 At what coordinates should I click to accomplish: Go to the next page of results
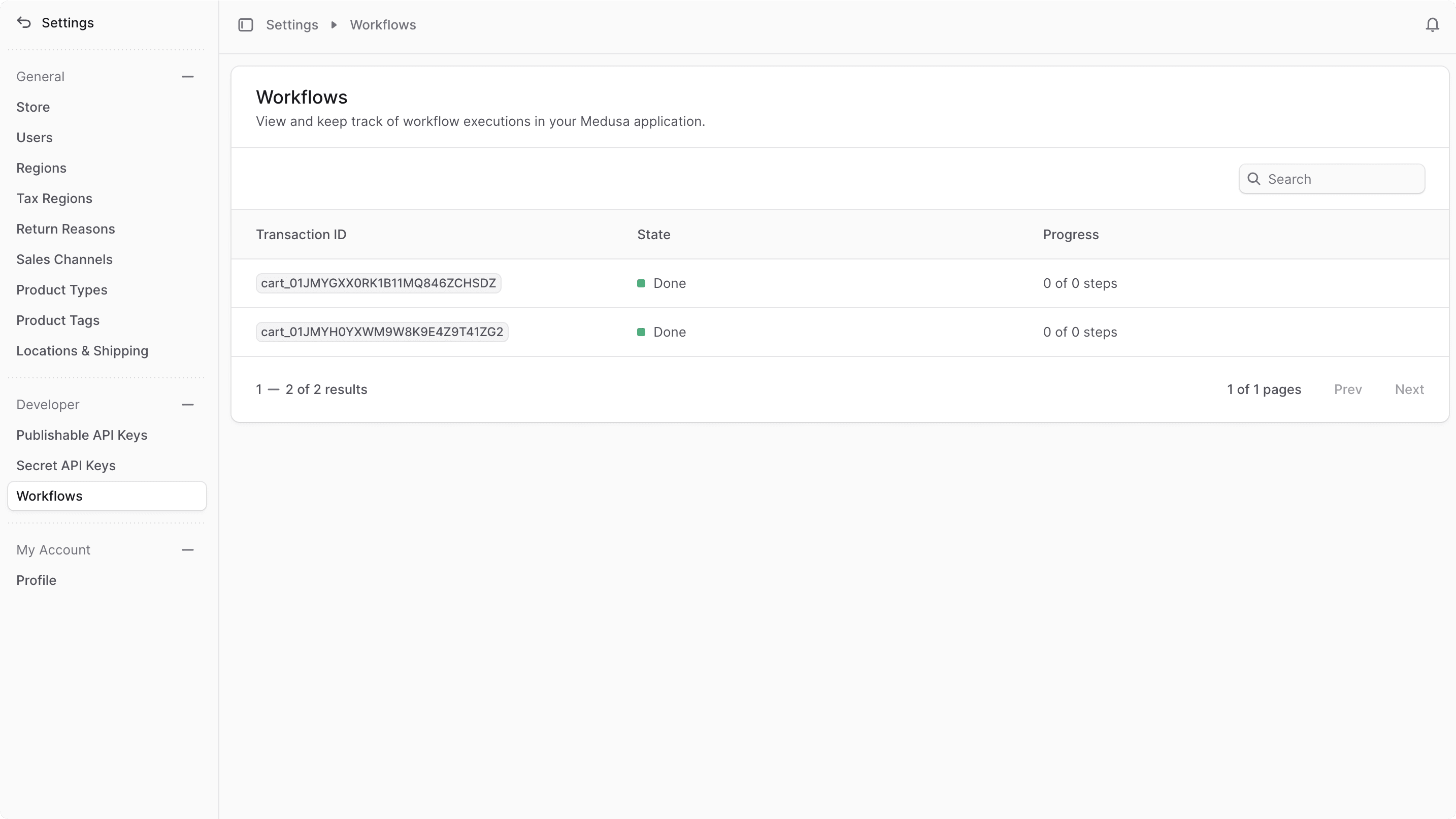(x=1409, y=389)
